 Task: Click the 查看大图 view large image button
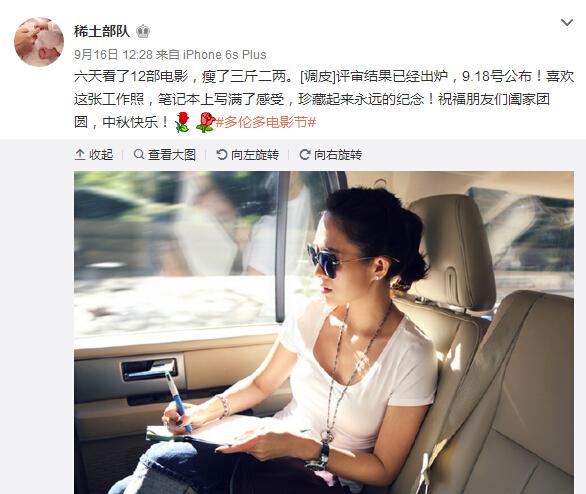point(164,154)
